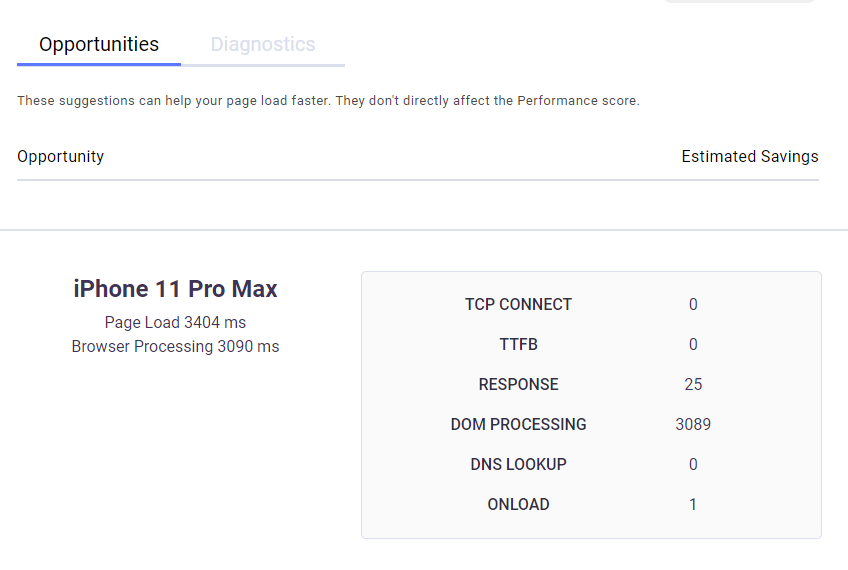Click the Page Load 3404 ms text

click(x=175, y=322)
